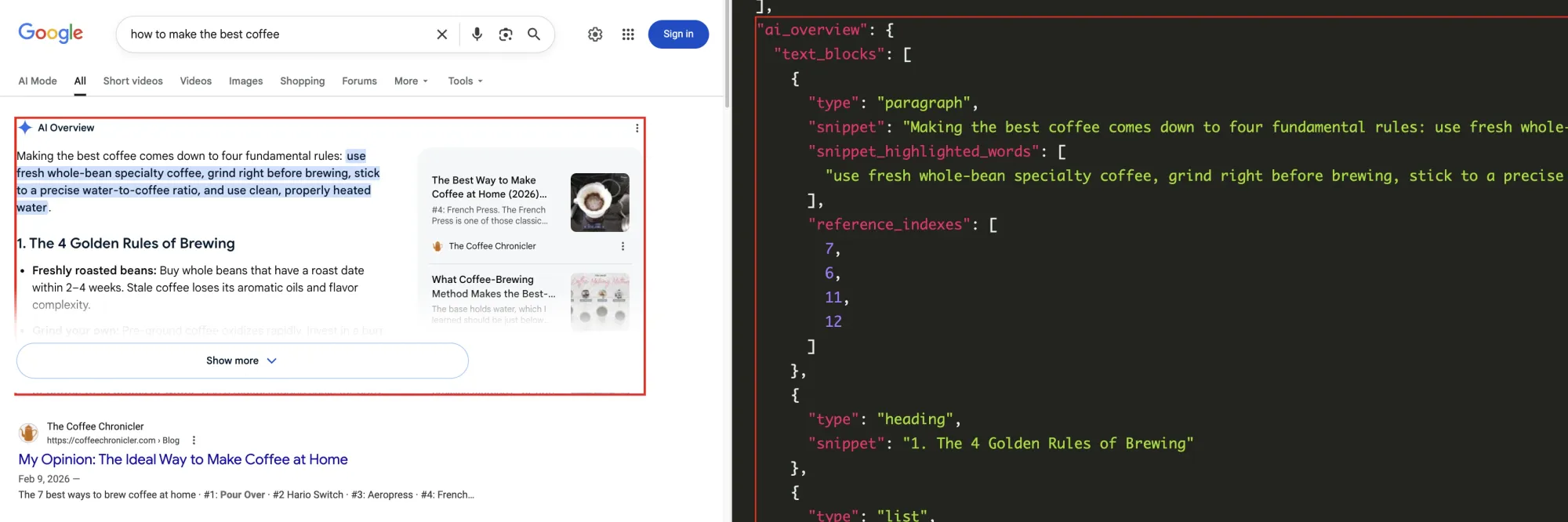Click '1. The 4 Golden Rules of Brewing' heading
The image size is (1568, 522).
pos(126,243)
